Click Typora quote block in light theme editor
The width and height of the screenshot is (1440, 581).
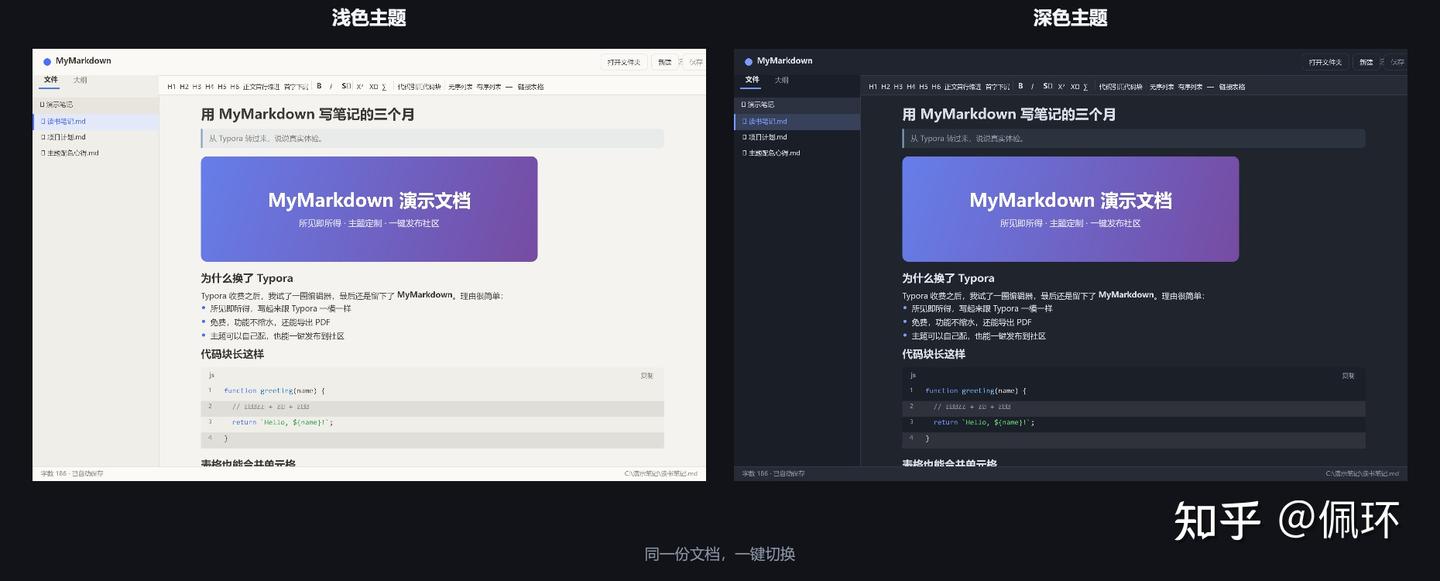[x=432, y=139]
